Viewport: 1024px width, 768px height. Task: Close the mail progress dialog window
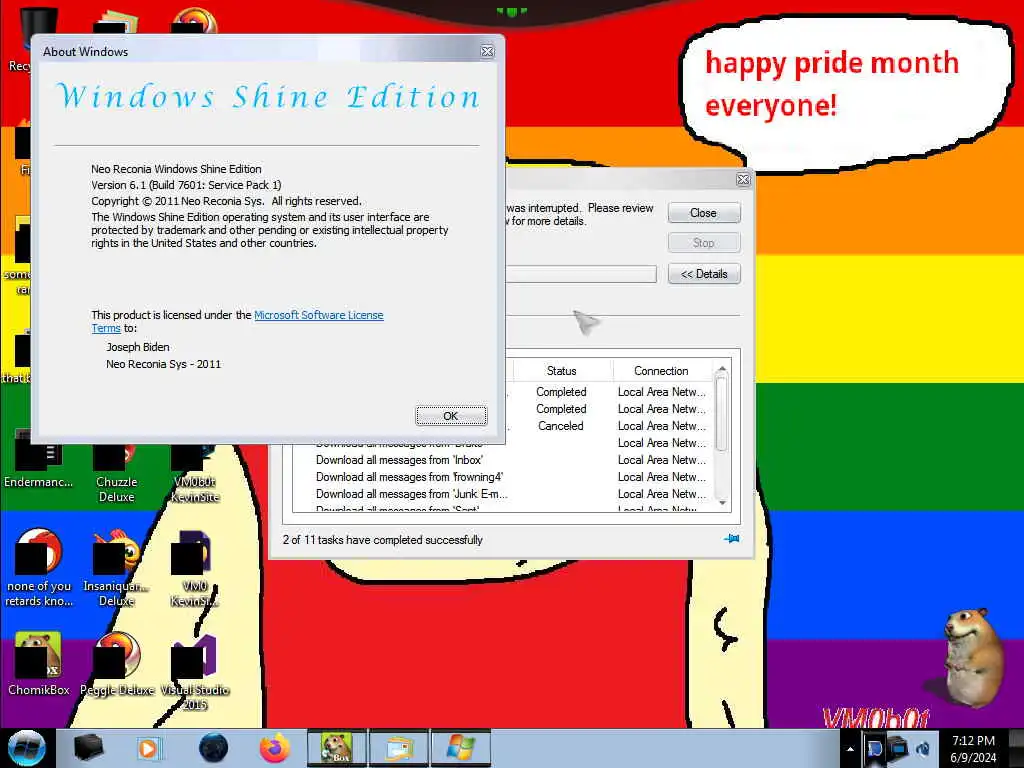coord(743,179)
